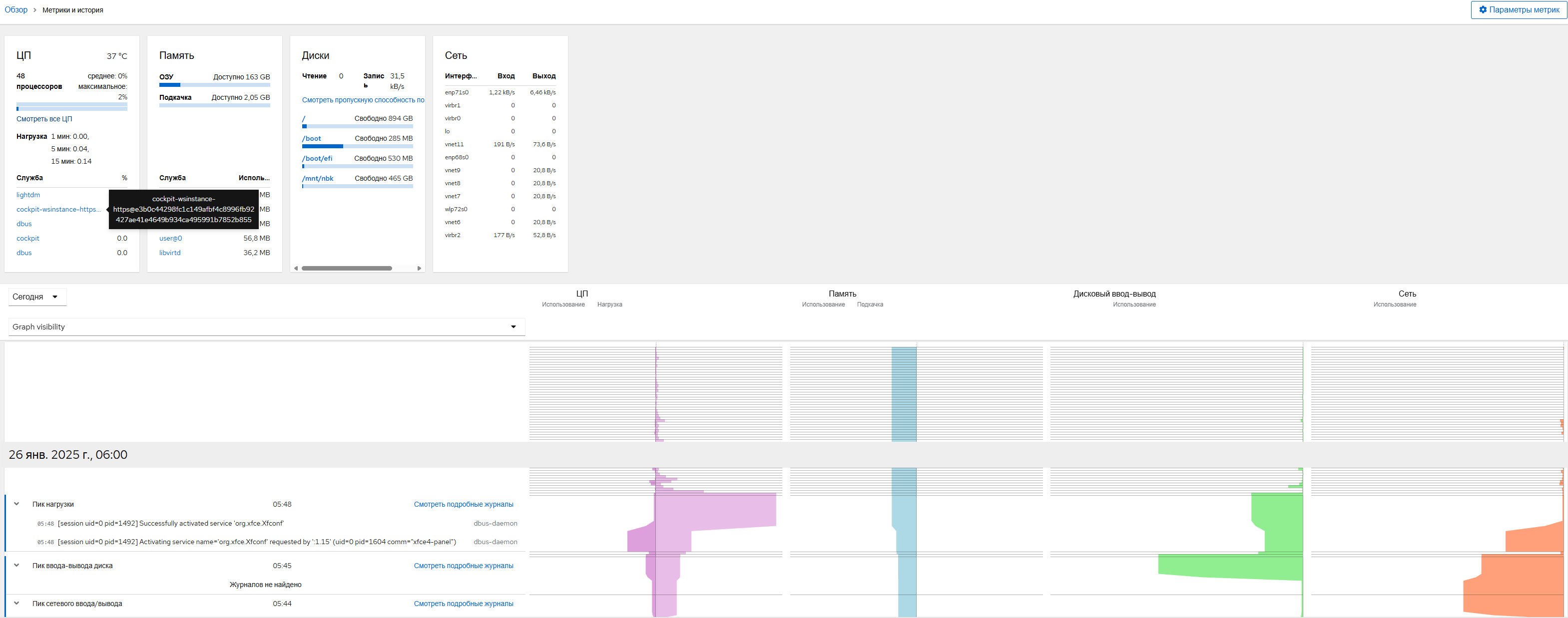Image resolution: width=1568 pixels, height=618 pixels.
Task: Expand the load peak event chevron
Action: coord(16,504)
